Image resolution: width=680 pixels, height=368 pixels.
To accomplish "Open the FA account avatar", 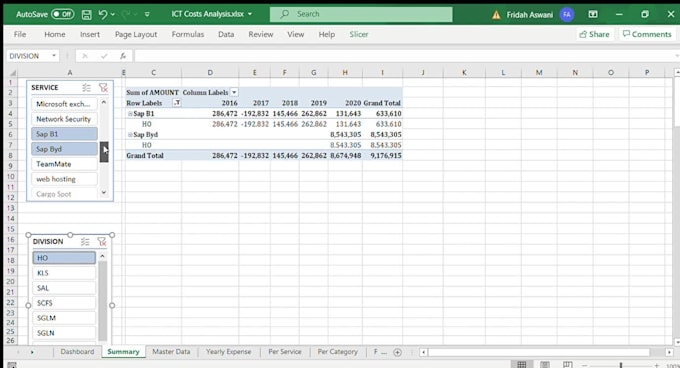I will tap(567, 14).
